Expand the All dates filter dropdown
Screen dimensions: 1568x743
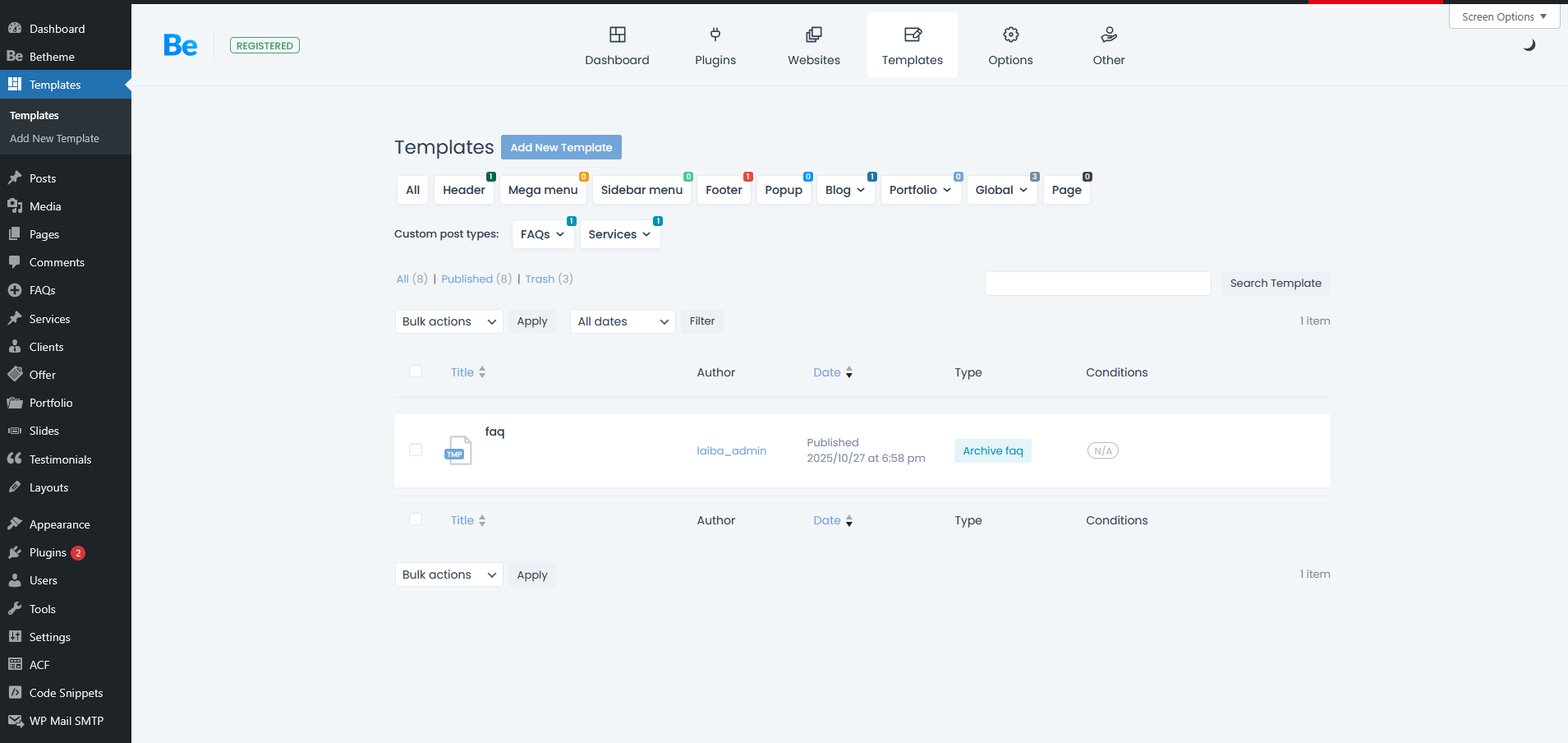click(622, 321)
